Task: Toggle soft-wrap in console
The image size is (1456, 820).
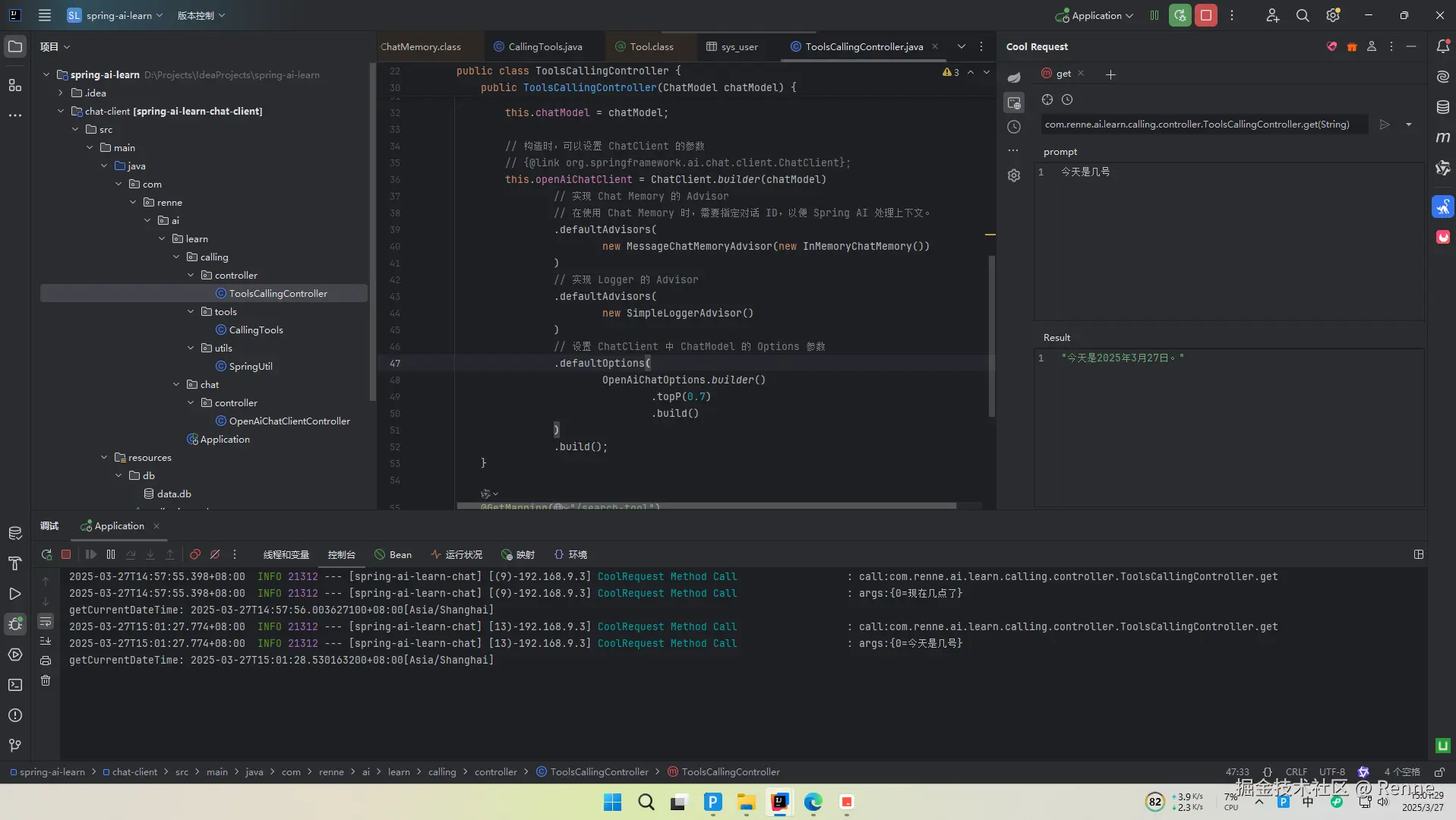Action: pos(46,622)
